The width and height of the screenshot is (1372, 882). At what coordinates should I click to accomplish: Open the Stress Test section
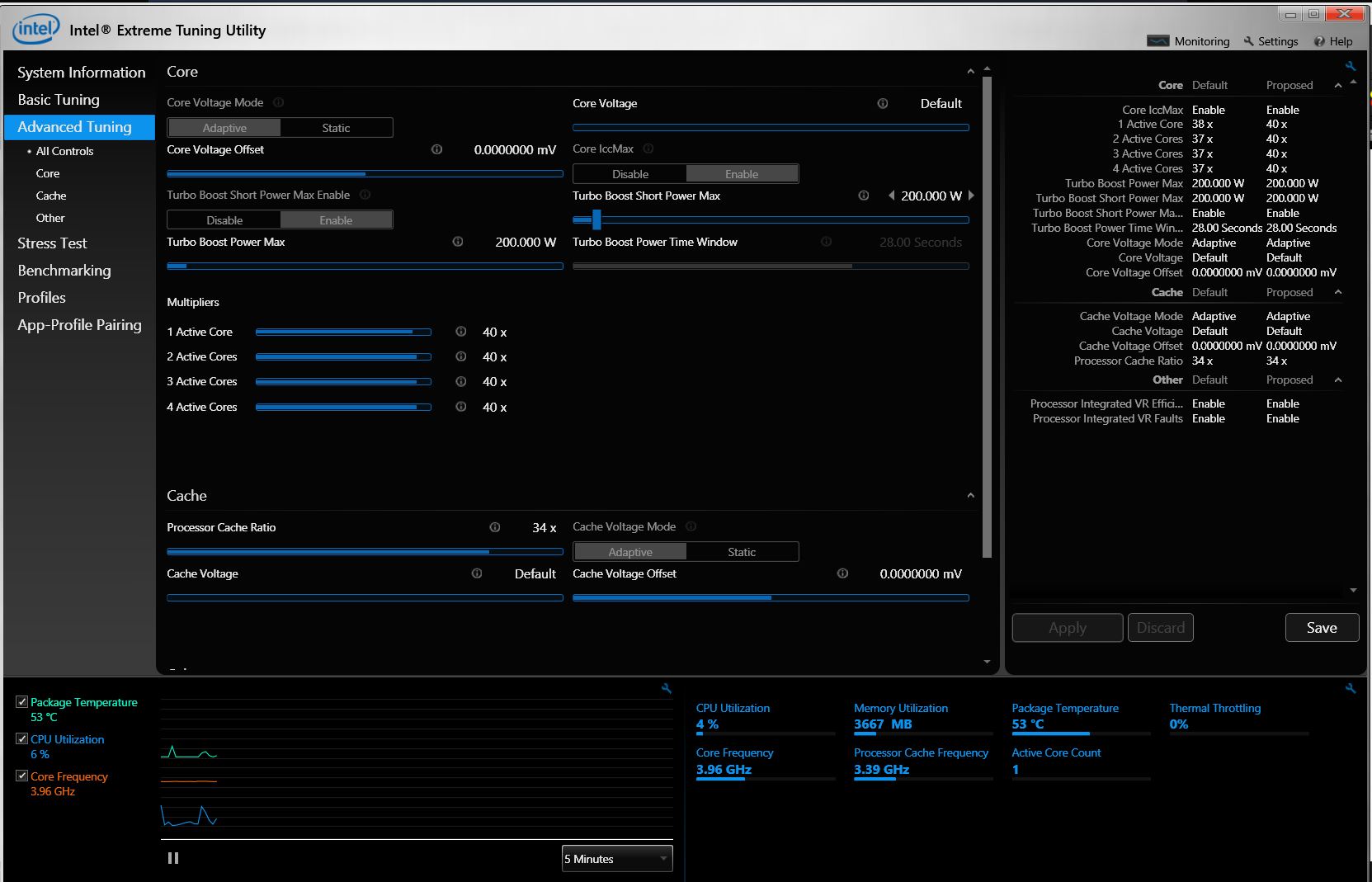tap(52, 243)
